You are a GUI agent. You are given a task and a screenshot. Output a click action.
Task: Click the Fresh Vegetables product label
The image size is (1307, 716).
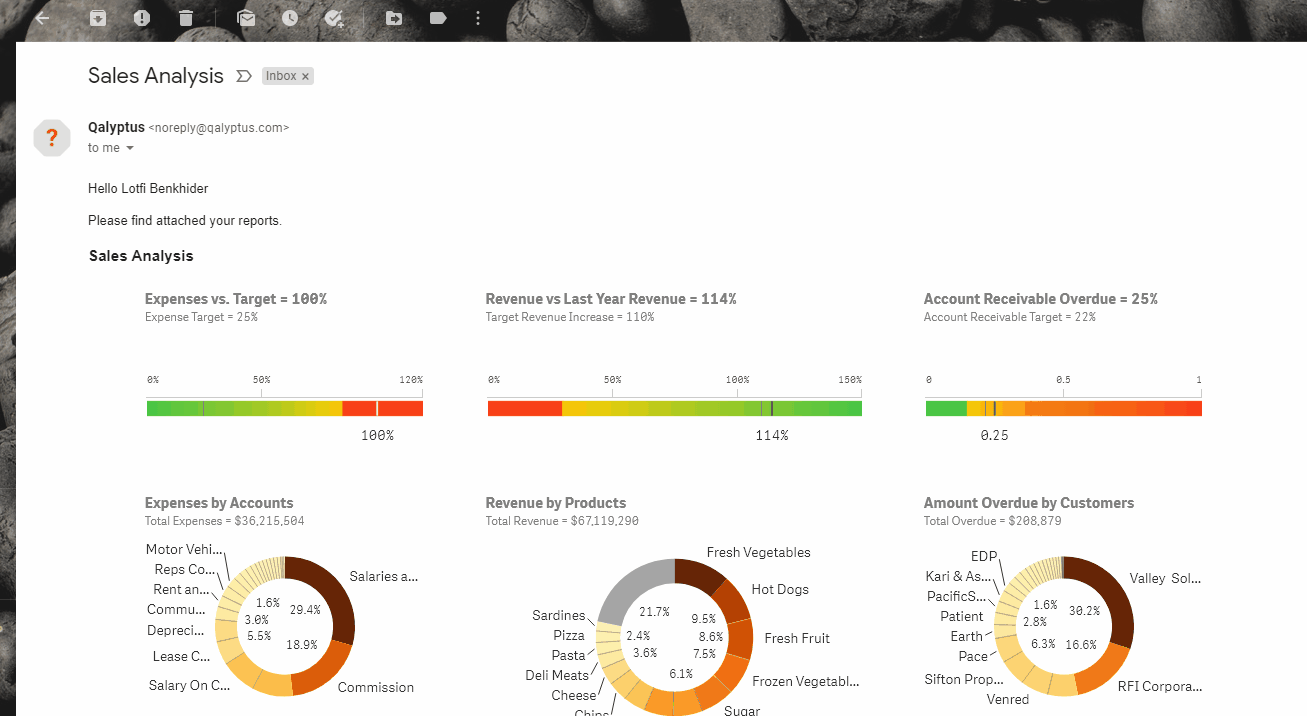click(x=759, y=552)
